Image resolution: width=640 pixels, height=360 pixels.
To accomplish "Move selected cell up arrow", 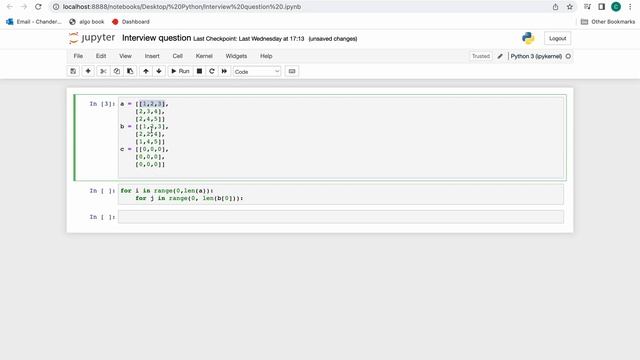I will pos(146,71).
